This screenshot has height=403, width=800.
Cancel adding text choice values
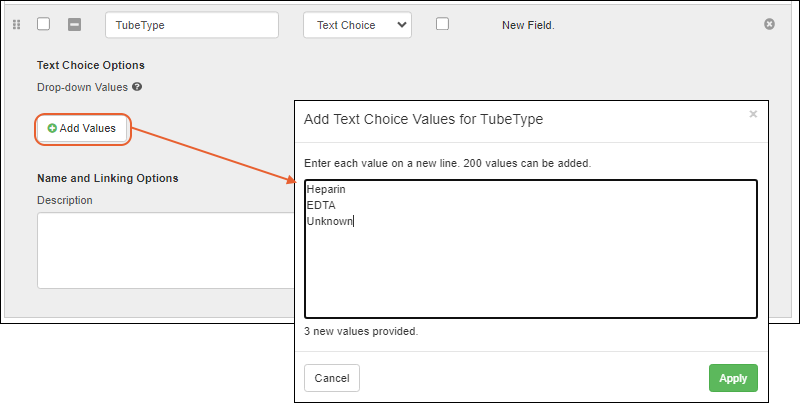[x=331, y=378]
